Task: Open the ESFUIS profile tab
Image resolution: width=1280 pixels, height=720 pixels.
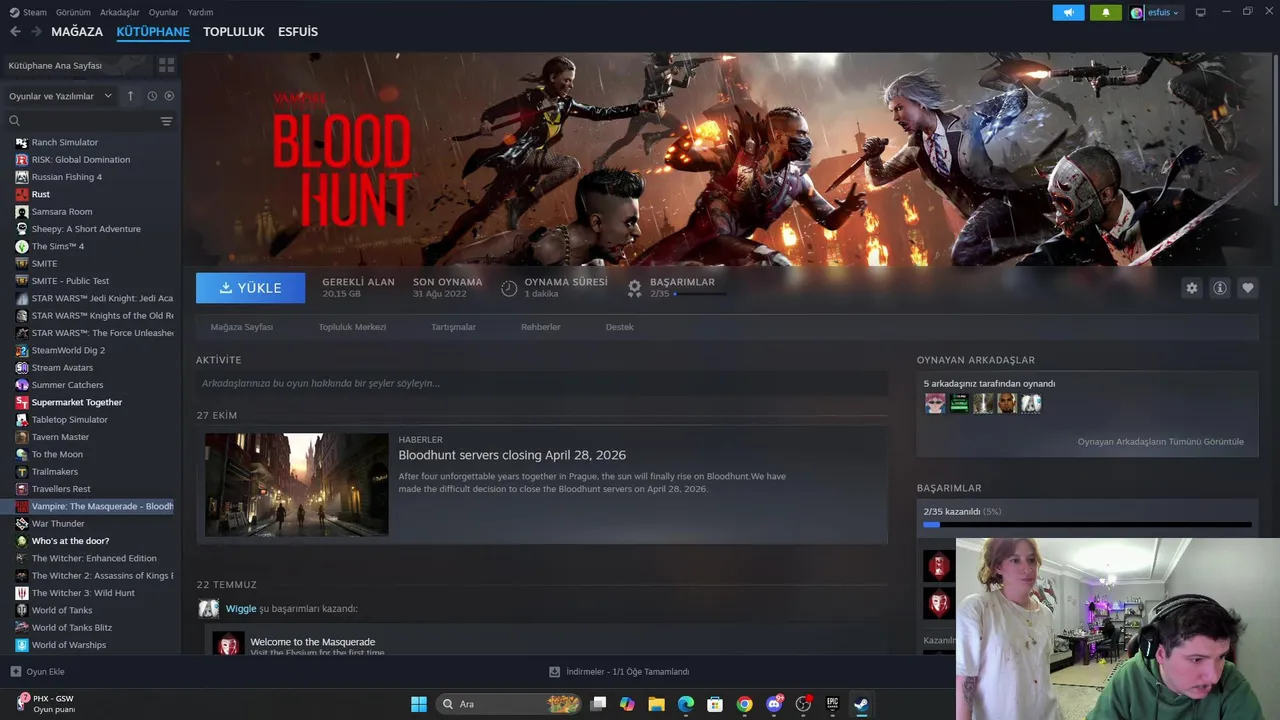Action: pyautogui.click(x=298, y=32)
